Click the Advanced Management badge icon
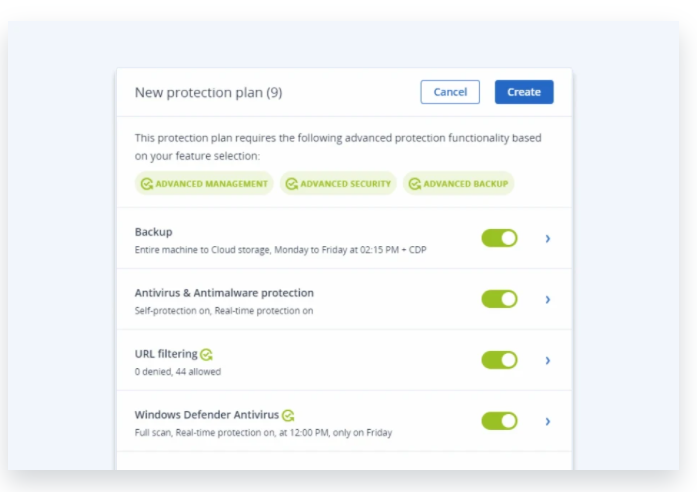Viewport: 697px width, 492px height. 146,184
